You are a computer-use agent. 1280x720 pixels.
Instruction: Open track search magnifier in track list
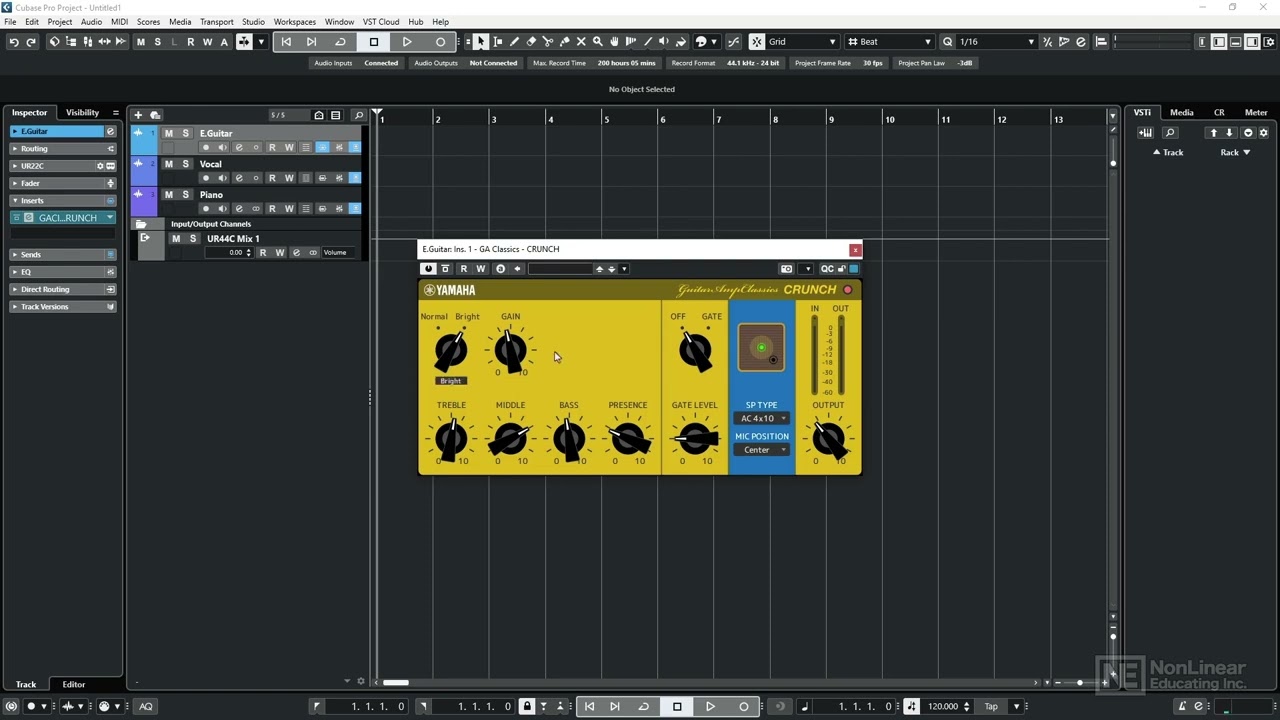[x=359, y=115]
